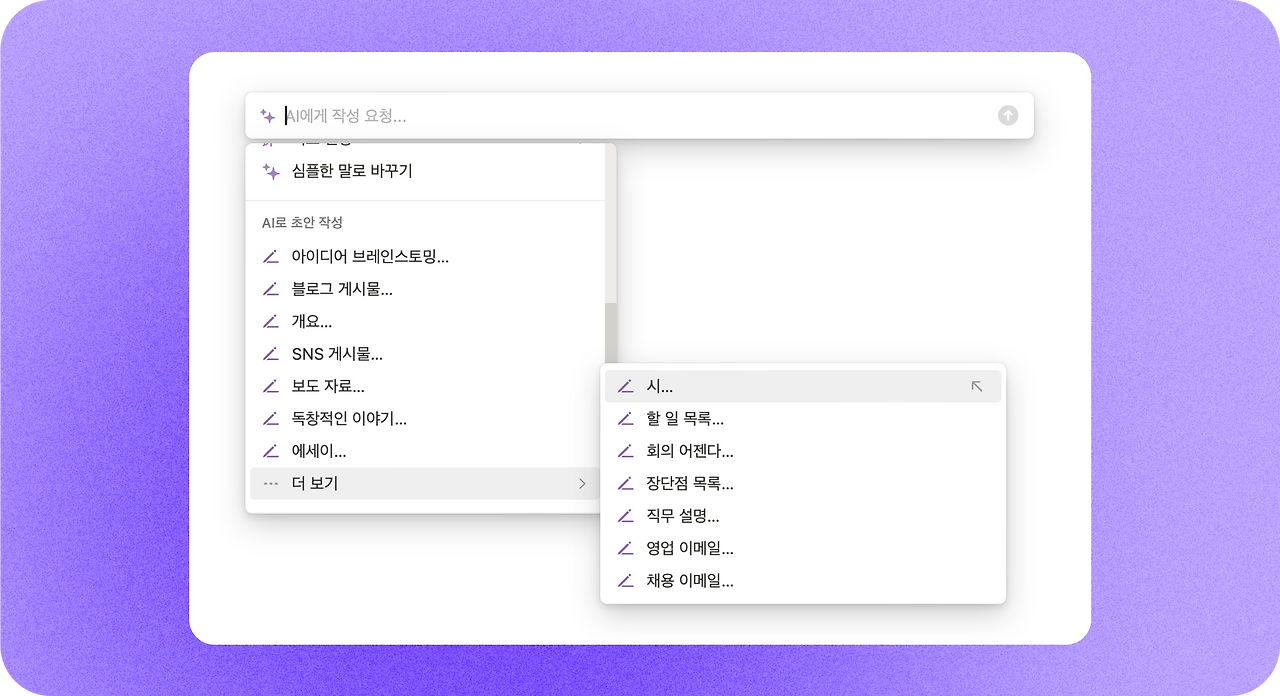Viewport: 1280px width, 696px height.
Task: Click pencil icon next to 할 일 목록
Action: click(x=626, y=419)
